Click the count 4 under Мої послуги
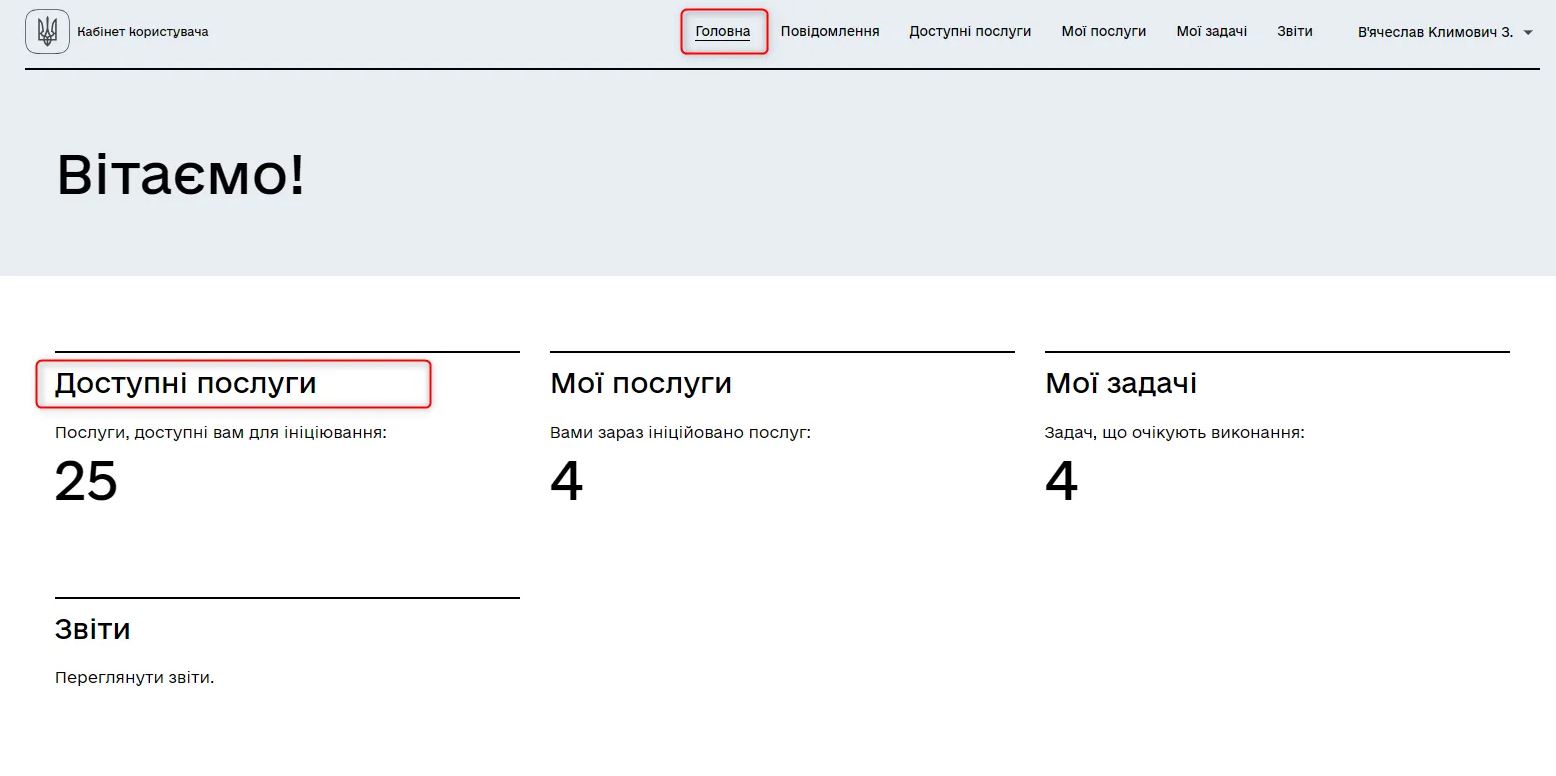This screenshot has width=1556, height=776. click(566, 482)
